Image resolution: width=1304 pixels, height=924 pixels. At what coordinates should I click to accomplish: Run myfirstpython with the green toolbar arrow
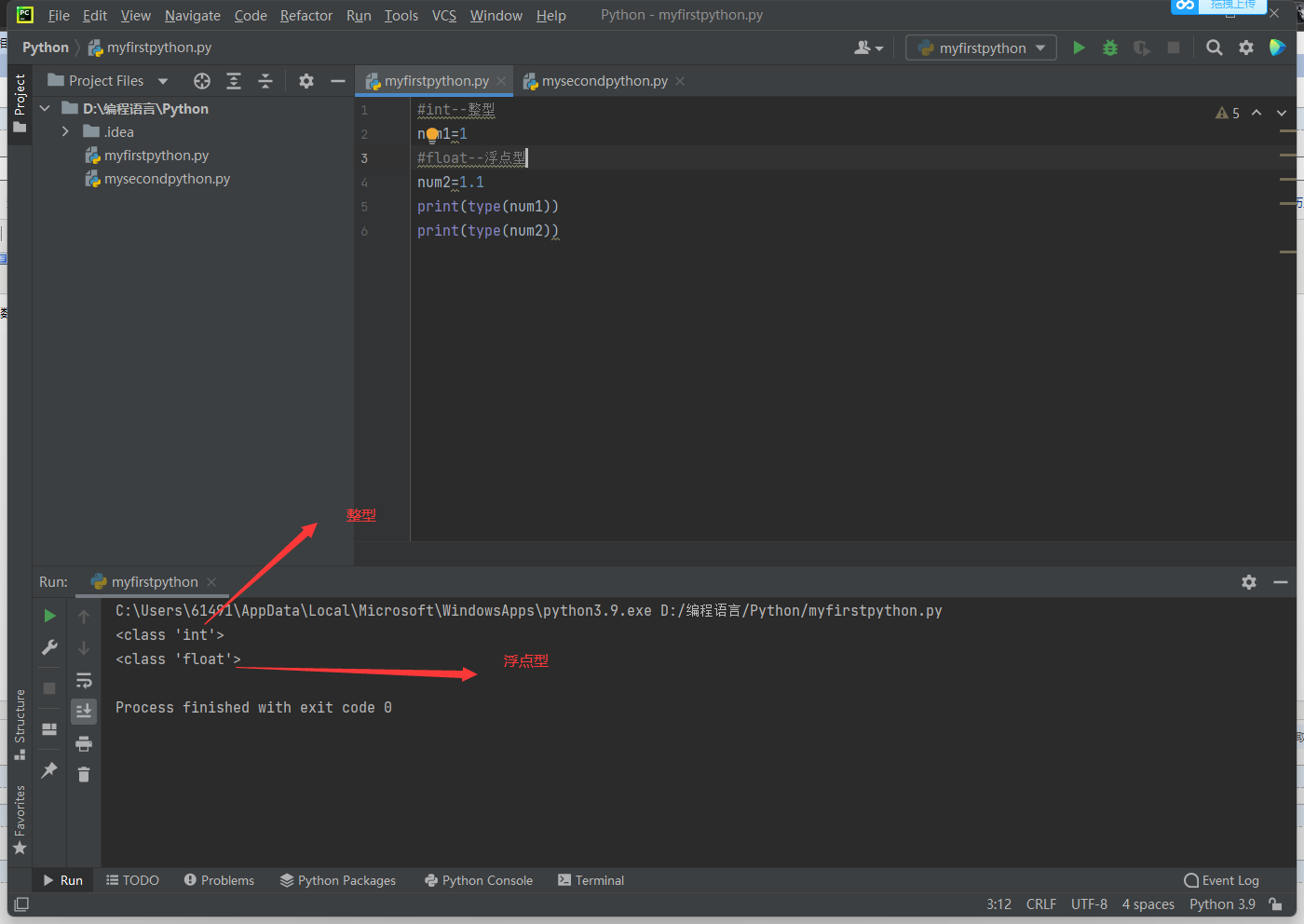pos(1079,48)
